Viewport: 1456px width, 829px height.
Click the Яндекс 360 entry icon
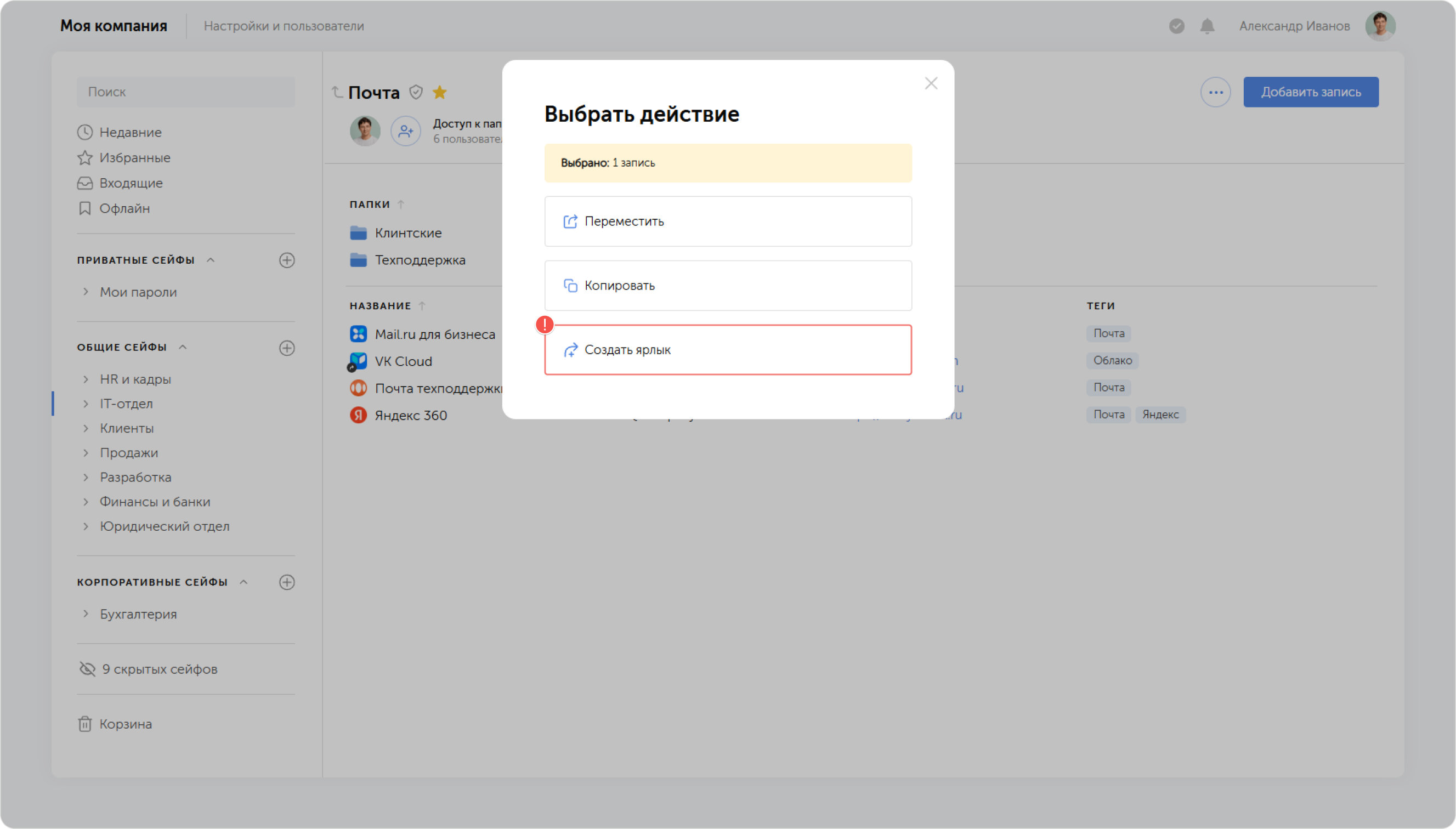coord(358,415)
